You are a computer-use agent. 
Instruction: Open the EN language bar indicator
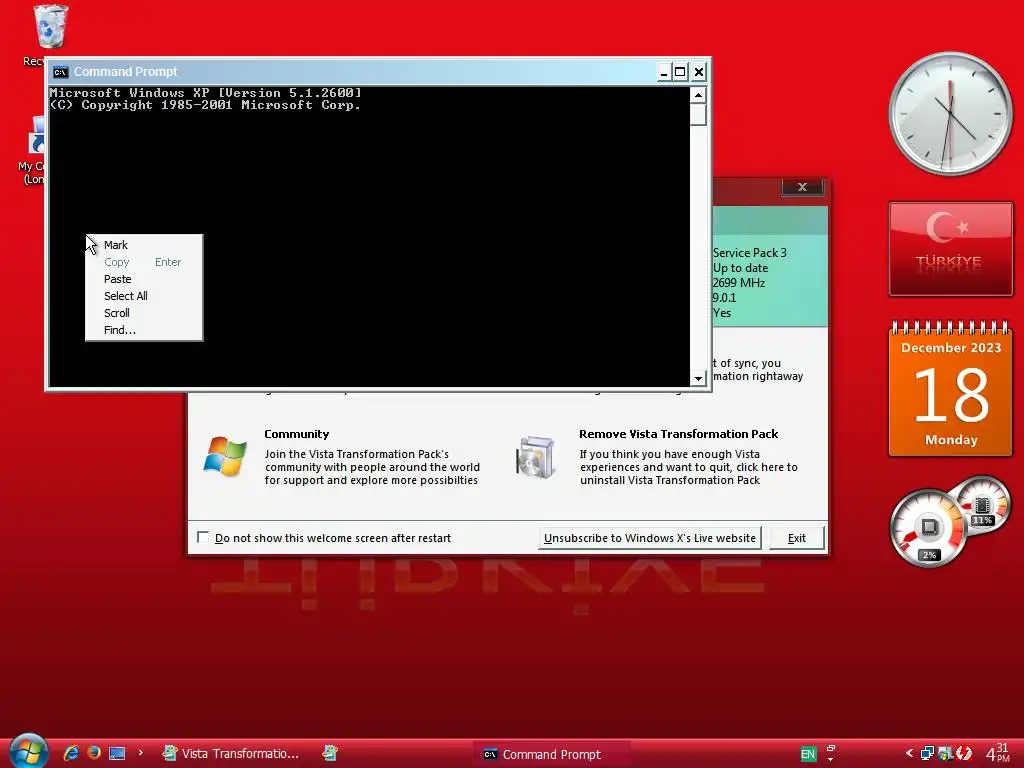(808, 754)
